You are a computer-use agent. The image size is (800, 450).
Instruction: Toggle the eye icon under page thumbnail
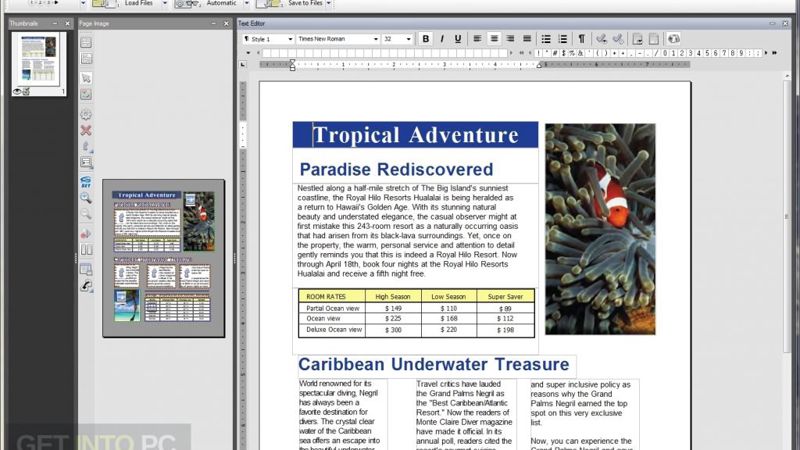pyautogui.click(x=17, y=92)
